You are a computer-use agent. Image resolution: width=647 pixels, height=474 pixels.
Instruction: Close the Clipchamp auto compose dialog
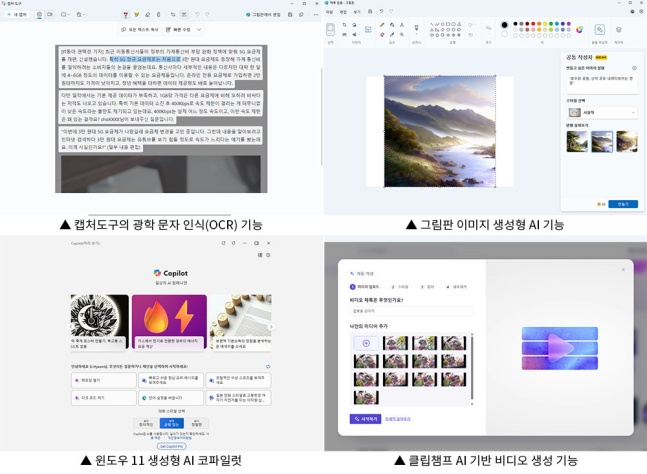click(623, 270)
